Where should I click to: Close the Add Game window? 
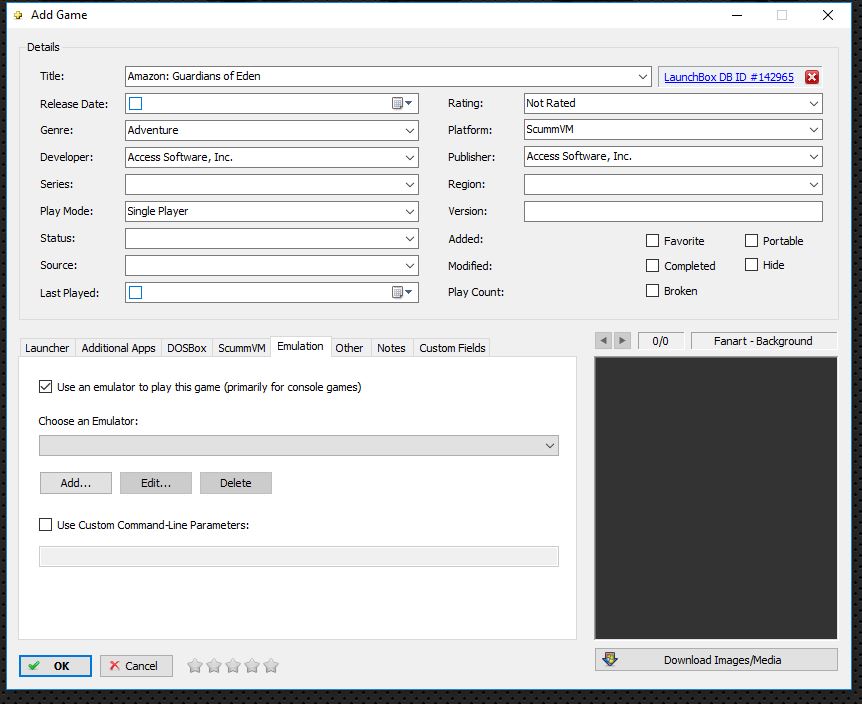coord(828,15)
